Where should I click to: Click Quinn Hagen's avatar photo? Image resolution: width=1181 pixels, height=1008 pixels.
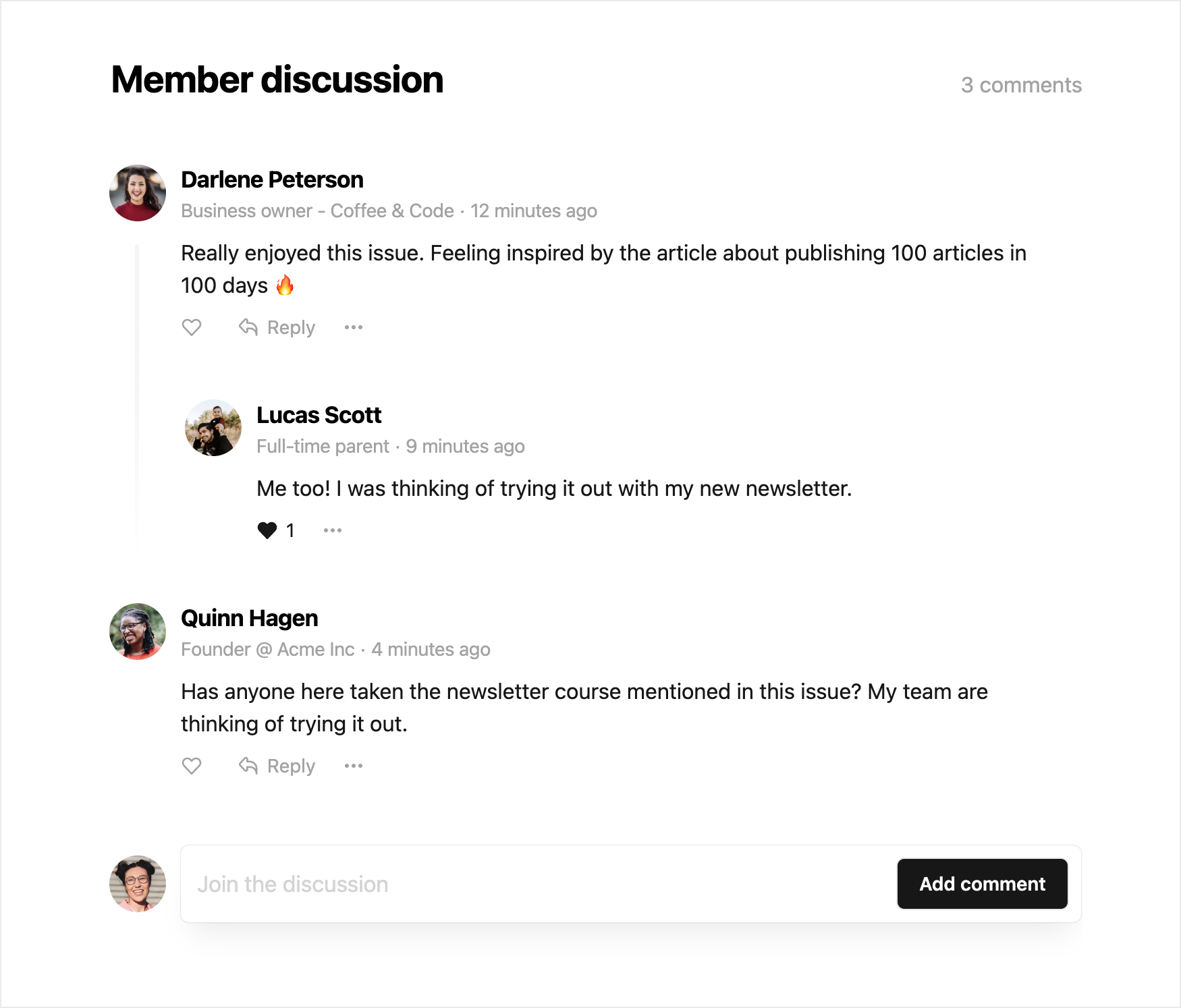(138, 632)
